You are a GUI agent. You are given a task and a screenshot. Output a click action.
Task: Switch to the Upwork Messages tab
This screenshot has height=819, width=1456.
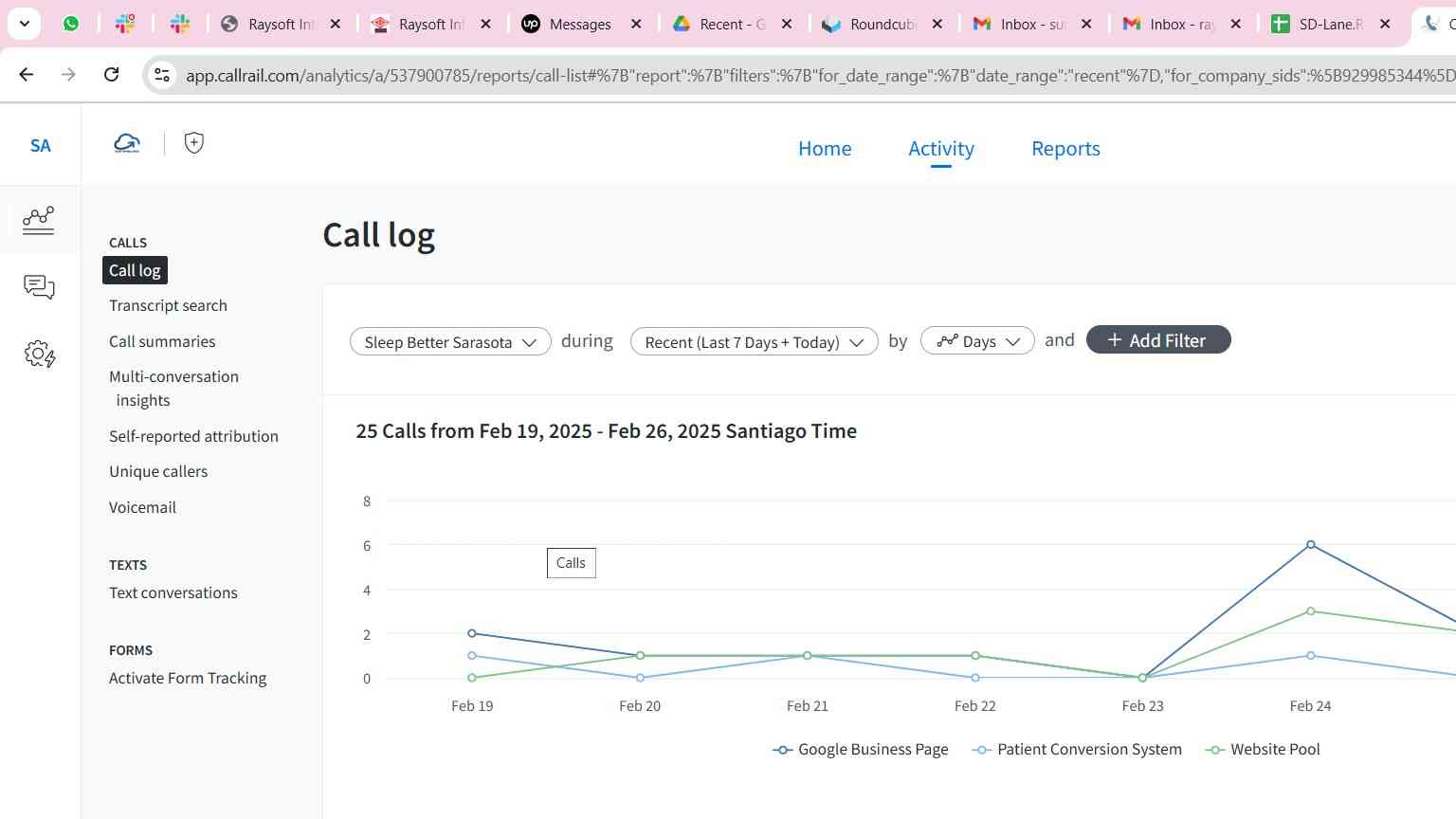[567, 24]
